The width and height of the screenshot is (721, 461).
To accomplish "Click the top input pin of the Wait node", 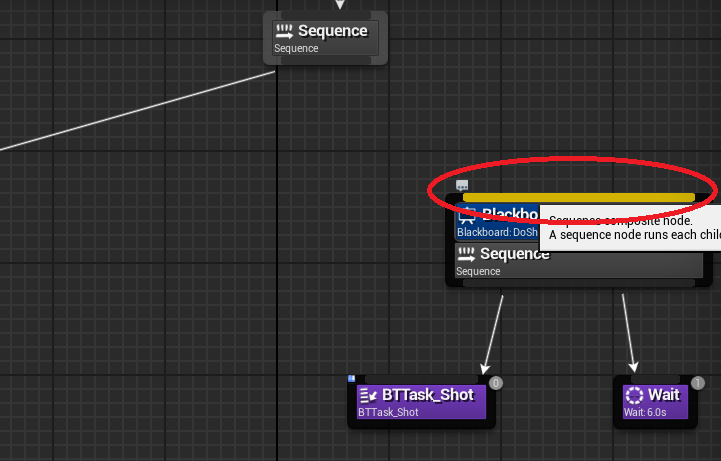I will click(655, 379).
